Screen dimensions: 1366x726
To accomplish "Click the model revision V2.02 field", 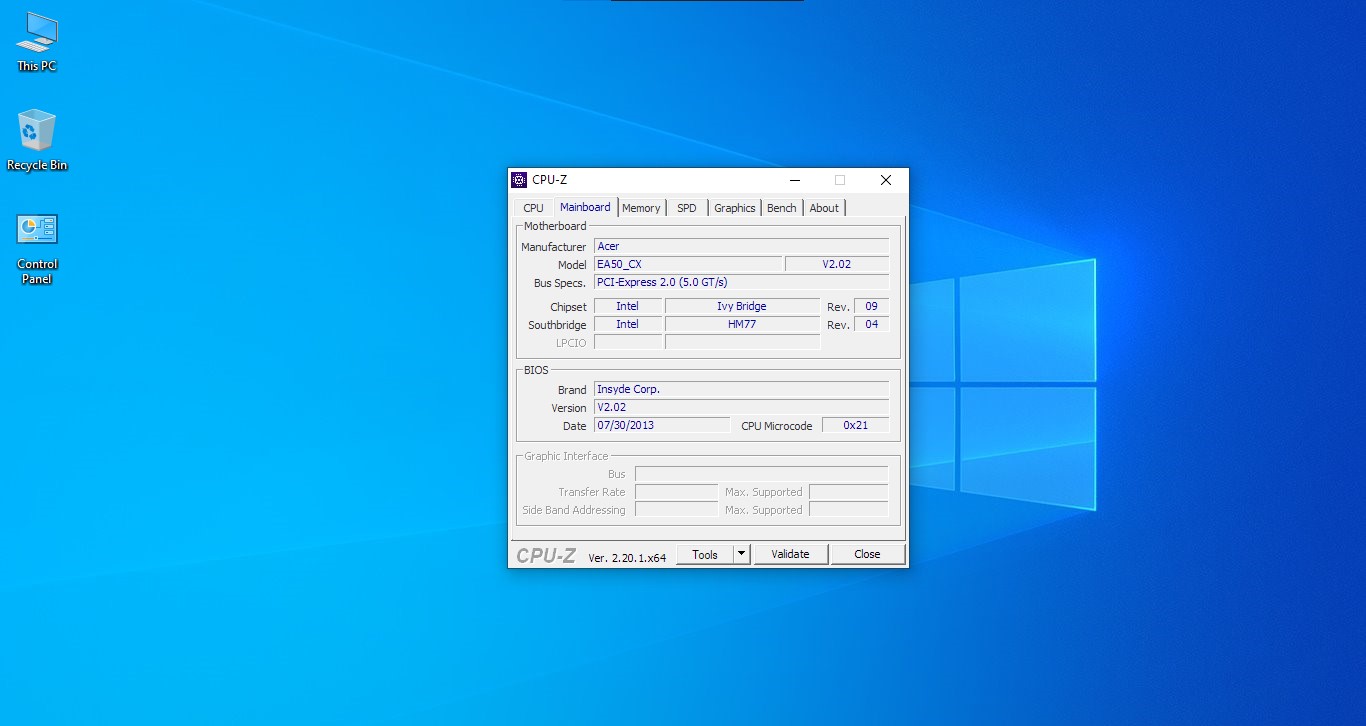I will tap(837, 264).
